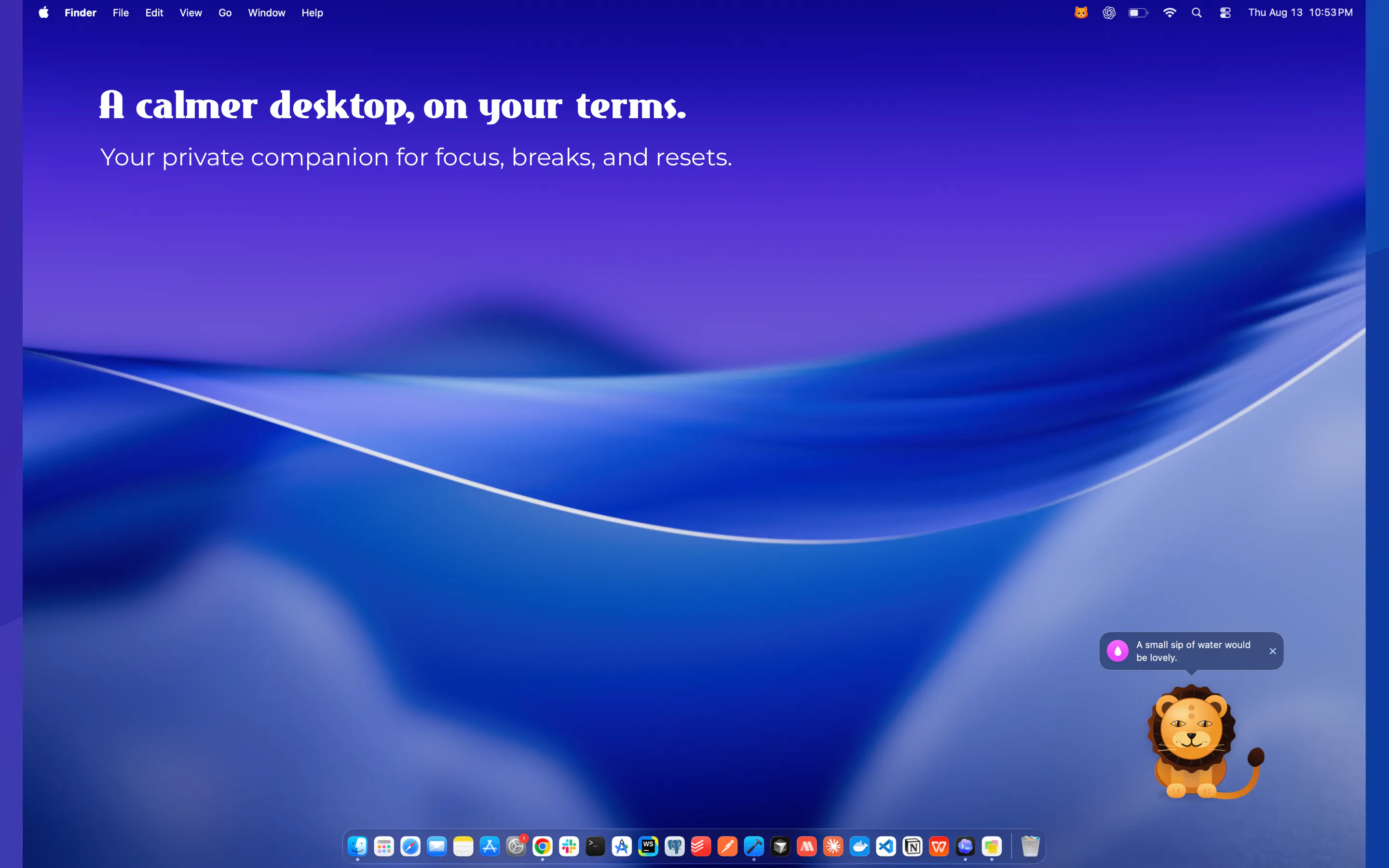Launch Safari from the Dock
Image resolution: width=1389 pixels, height=868 pixels.
(410, 846)
